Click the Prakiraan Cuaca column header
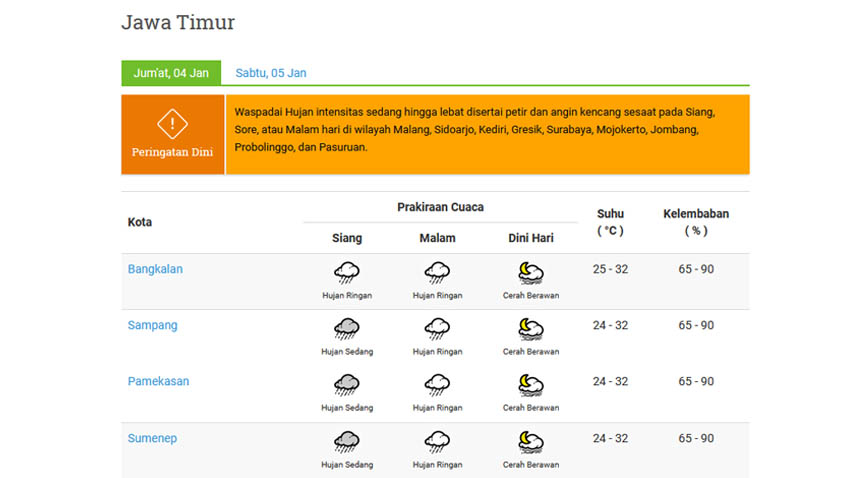Image resolution: width=850 pixels, height=478 pixels. (x=440, y=207)
